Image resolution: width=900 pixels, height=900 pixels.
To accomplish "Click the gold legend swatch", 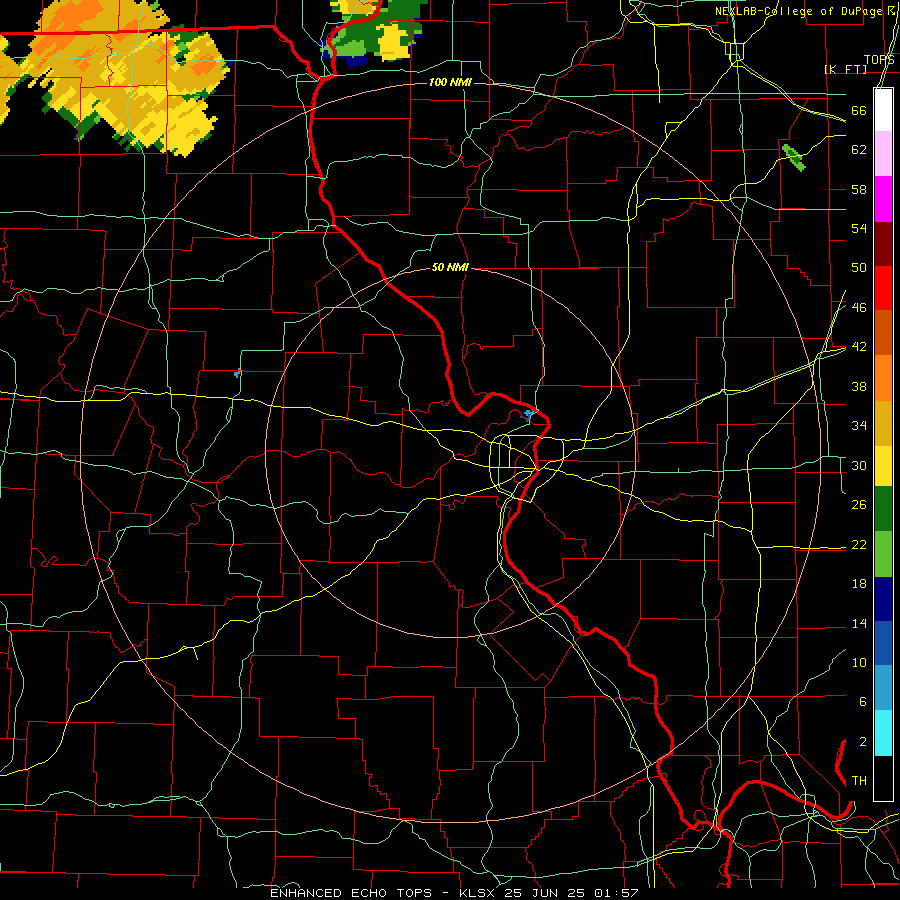I will (883, 423).
